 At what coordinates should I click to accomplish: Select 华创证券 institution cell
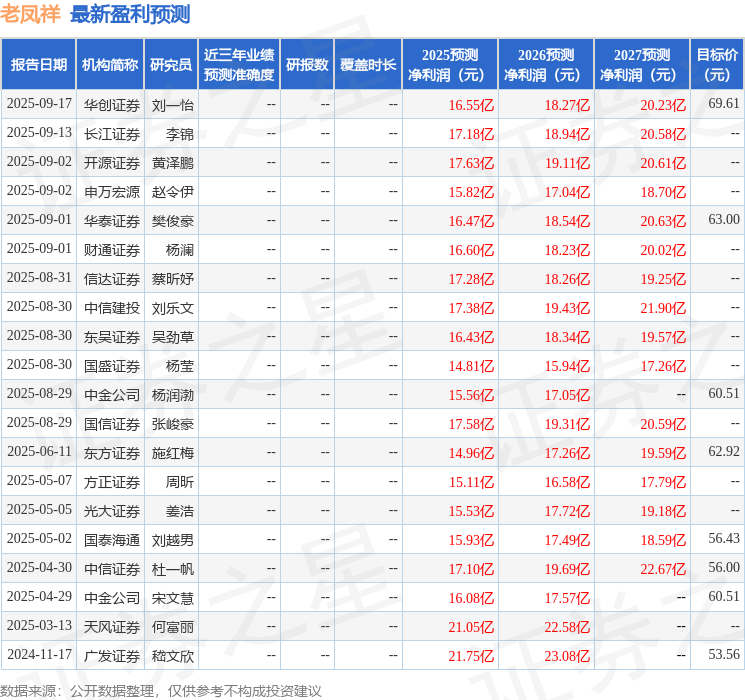point(112,105)
